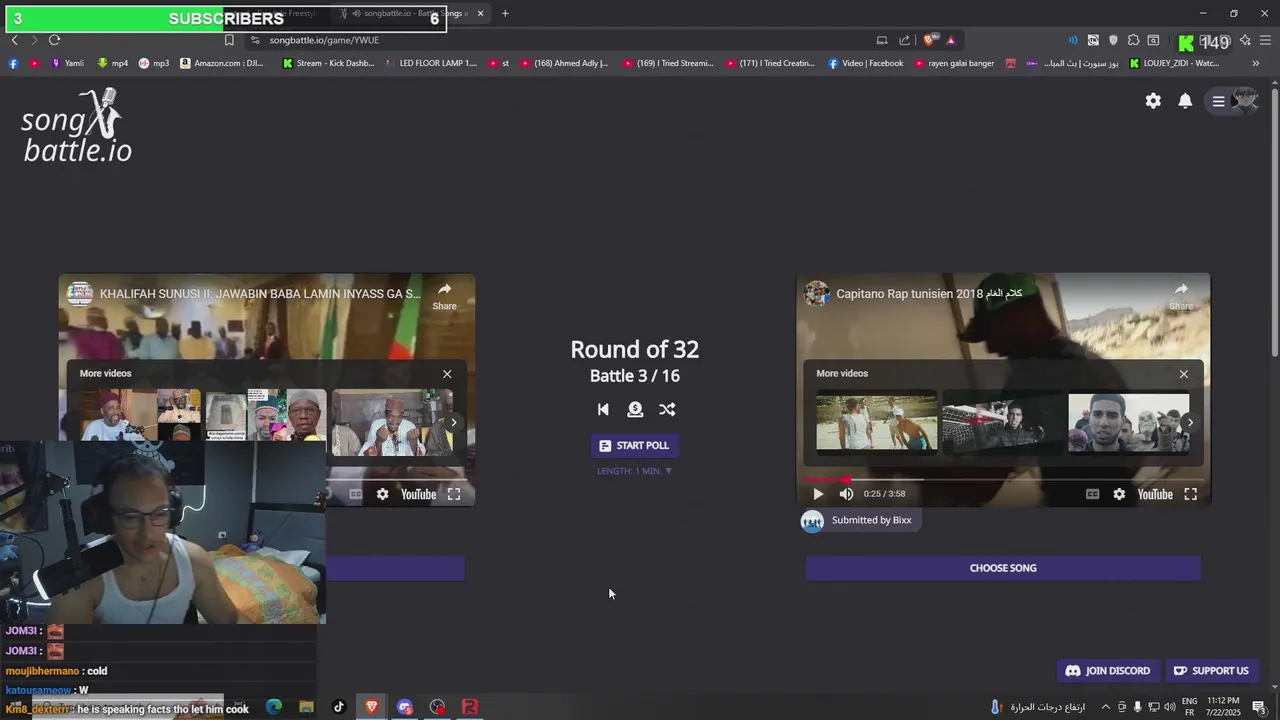Share the Capitano Rap tunisien video
The width and height of the screenshot is (1280, 720).
click(x=1181, y=295)
